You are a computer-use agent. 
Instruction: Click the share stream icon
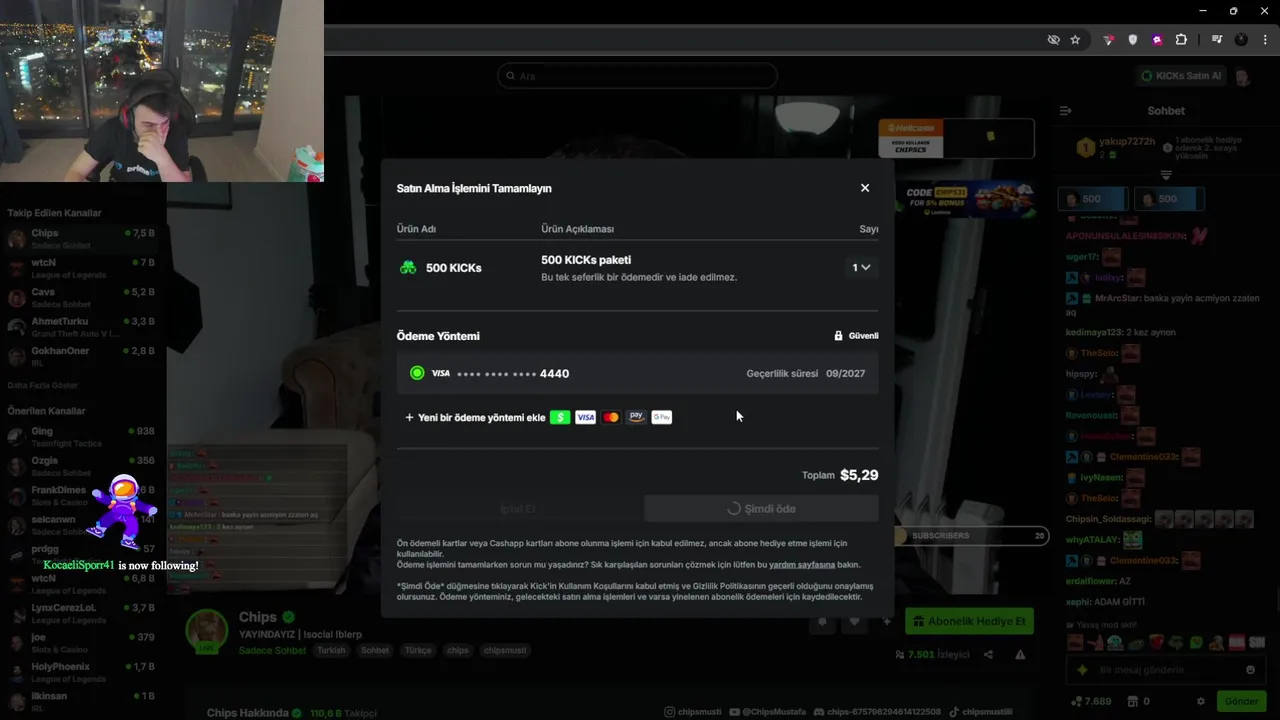click(988, 655)
